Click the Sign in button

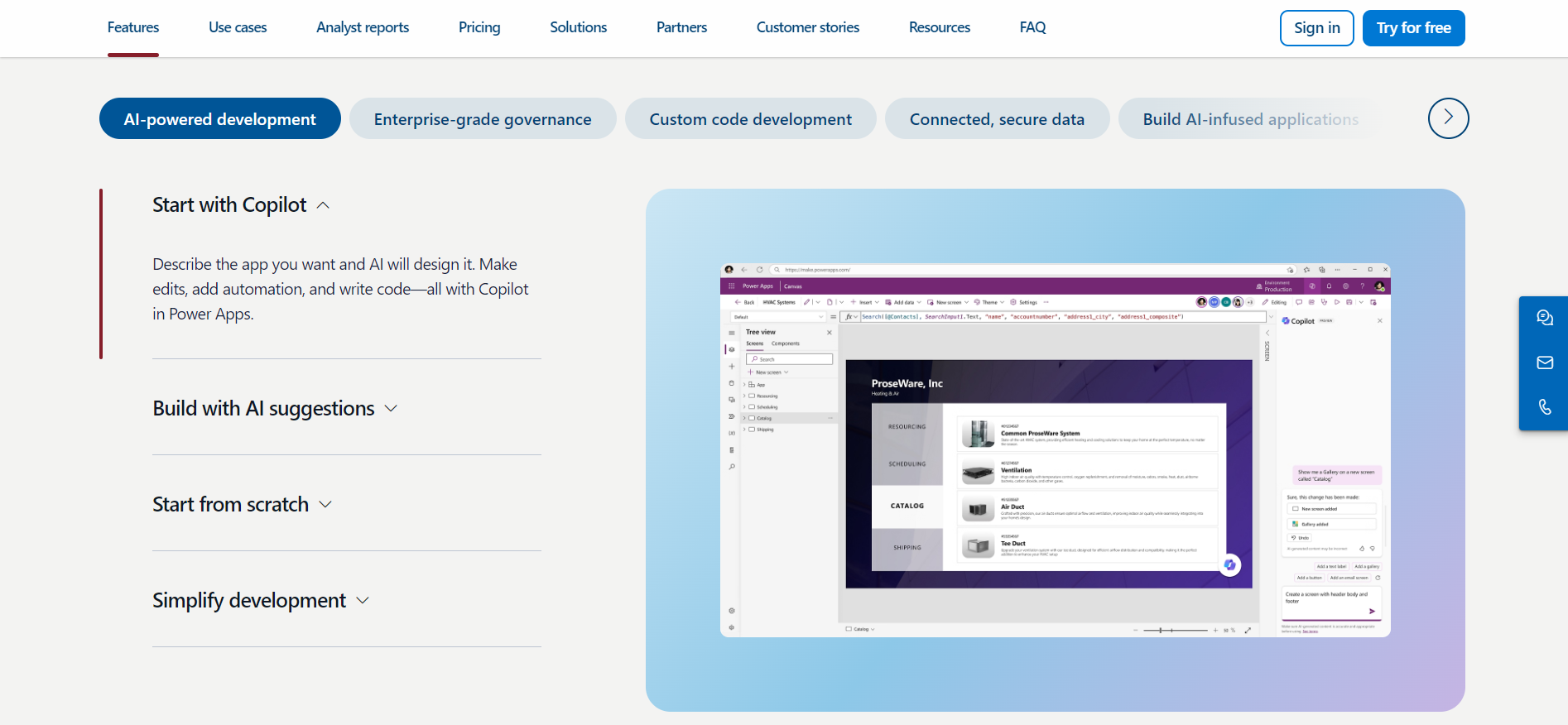pos(1316,28)
